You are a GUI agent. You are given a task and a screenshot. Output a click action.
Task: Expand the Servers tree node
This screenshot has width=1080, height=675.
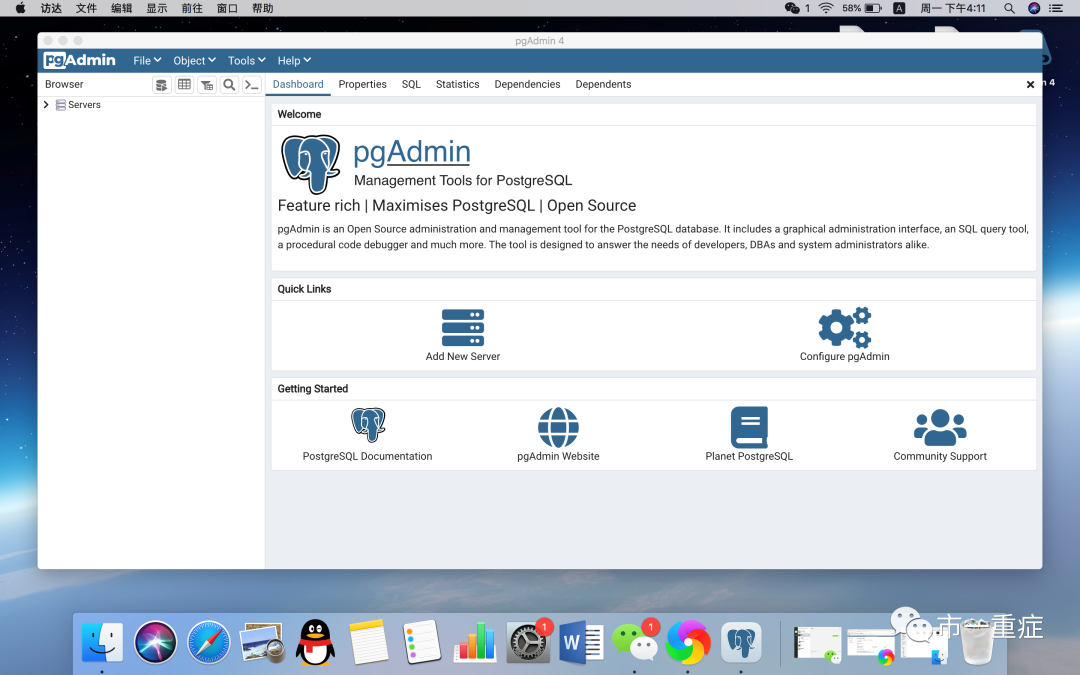(46, 105)
